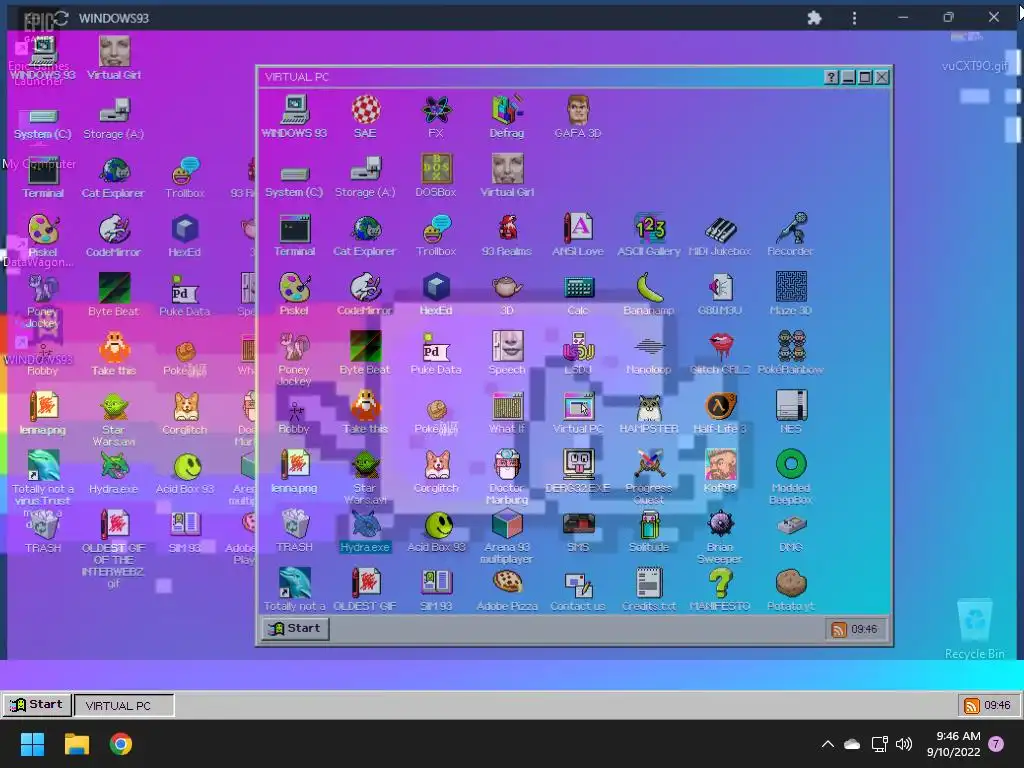The height and width of the screenshot is (768, 1024).
Task: Click Start button inside Virtual PC window
Action: pos(296,628)
